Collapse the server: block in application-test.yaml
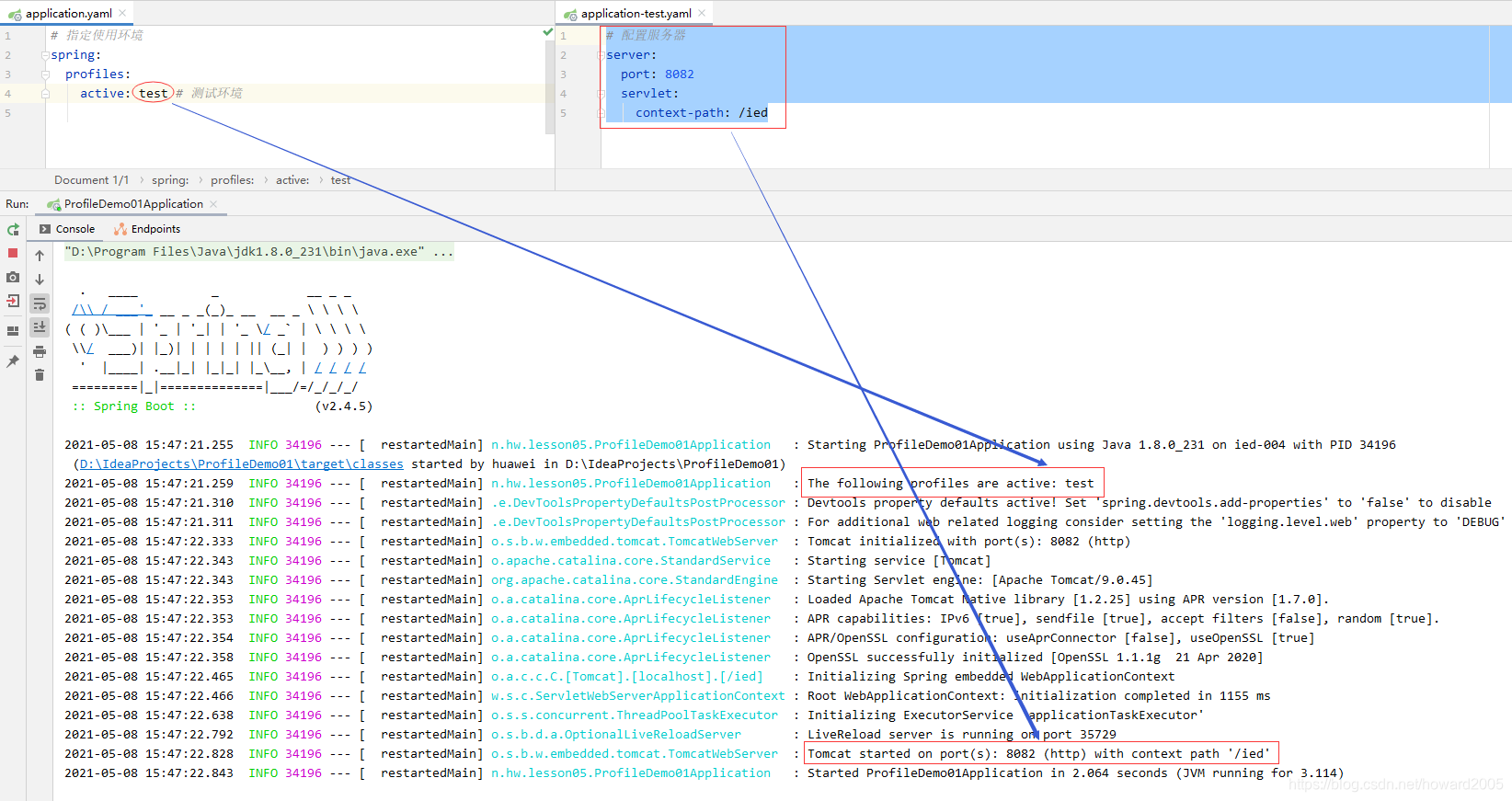 point(601,55)
